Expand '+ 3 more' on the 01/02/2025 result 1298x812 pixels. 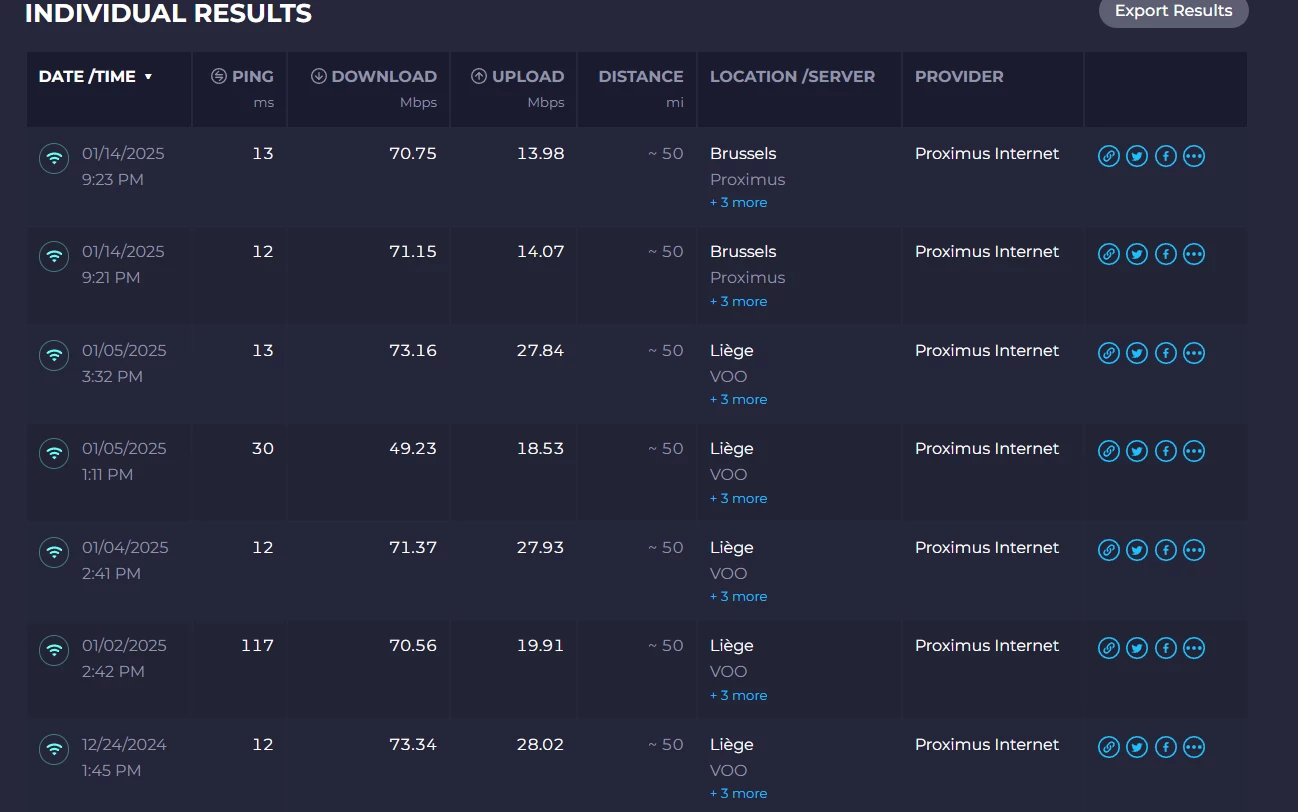tap(739, 695)
